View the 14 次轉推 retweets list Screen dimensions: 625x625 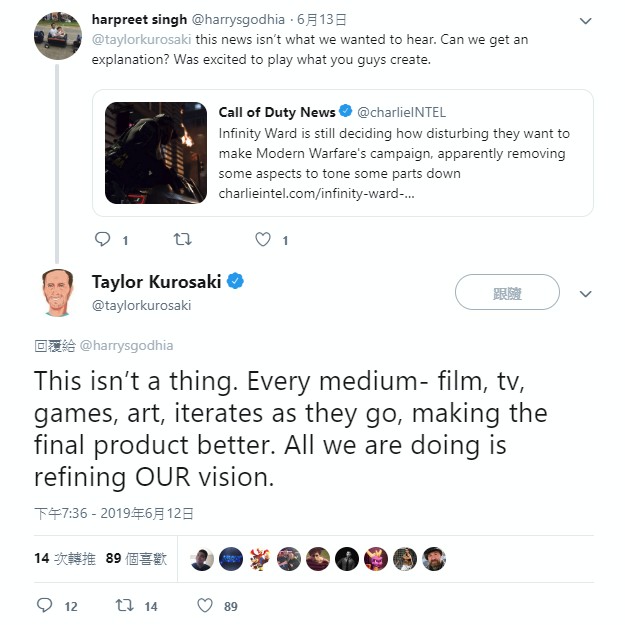coord(63,558)
